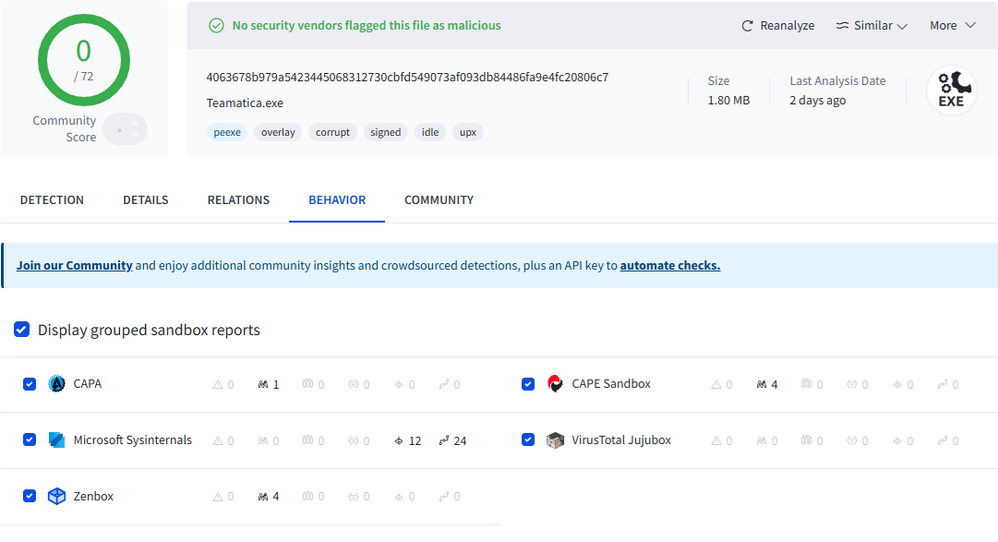
Task: Open the COMMUNITY tab
Action: tap(439, 200)
